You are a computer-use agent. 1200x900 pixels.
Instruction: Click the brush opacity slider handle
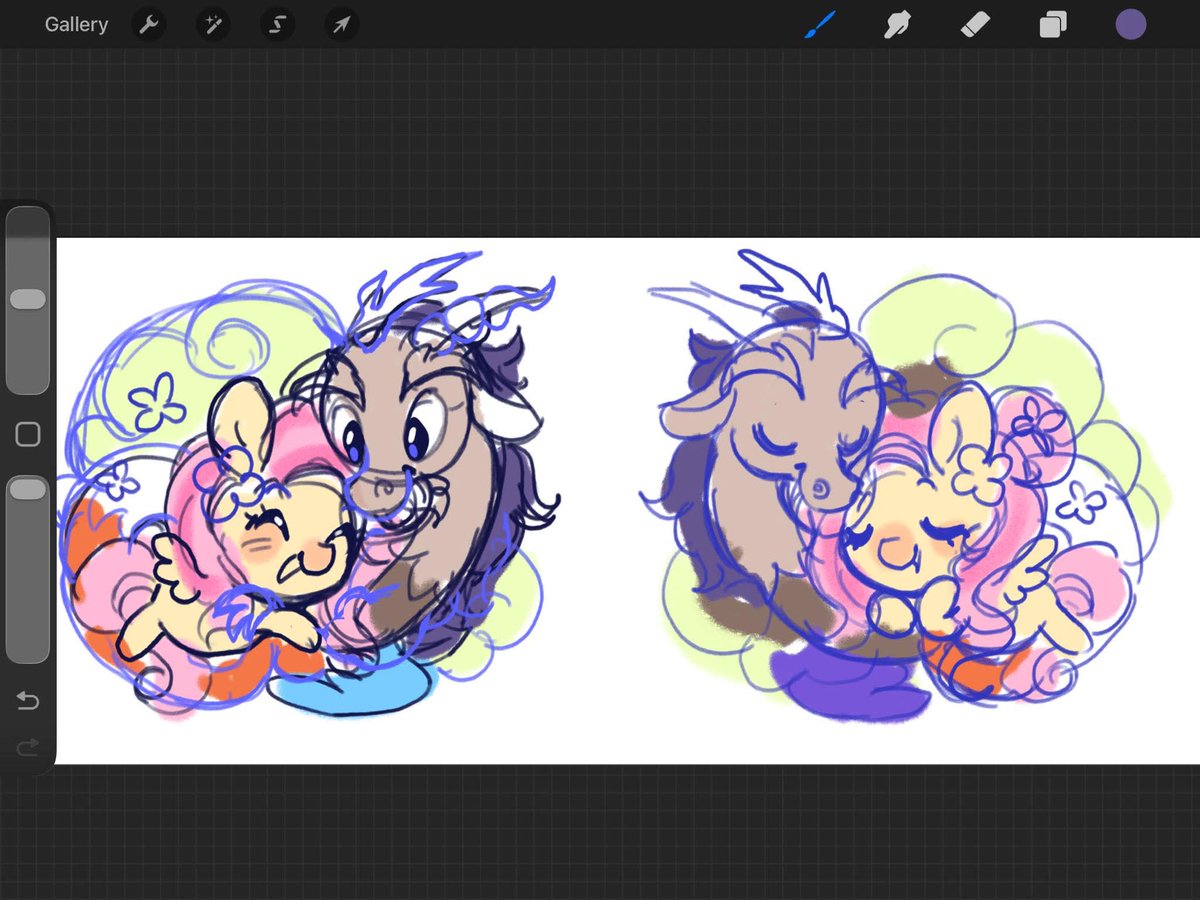point(27,489)
